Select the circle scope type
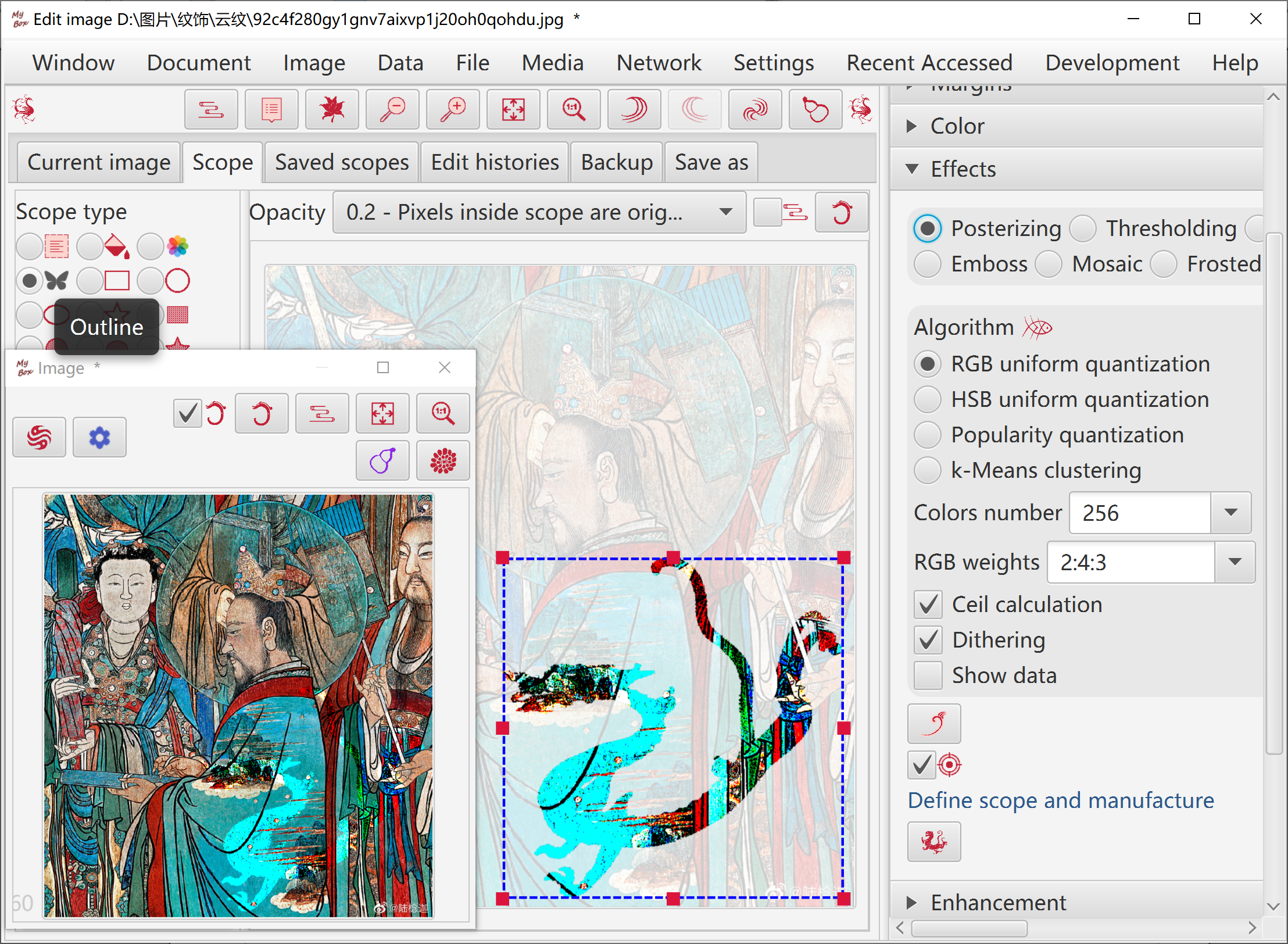1288x944 pixels. coord(151,281)
